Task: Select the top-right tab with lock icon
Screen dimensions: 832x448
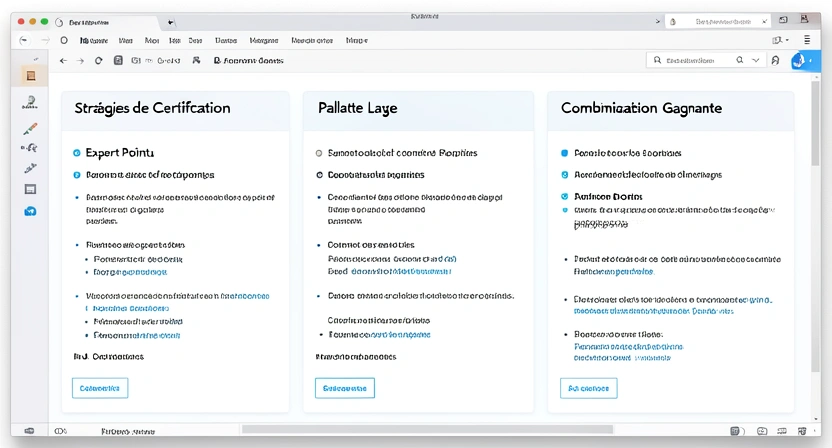Action: (717, 22)
